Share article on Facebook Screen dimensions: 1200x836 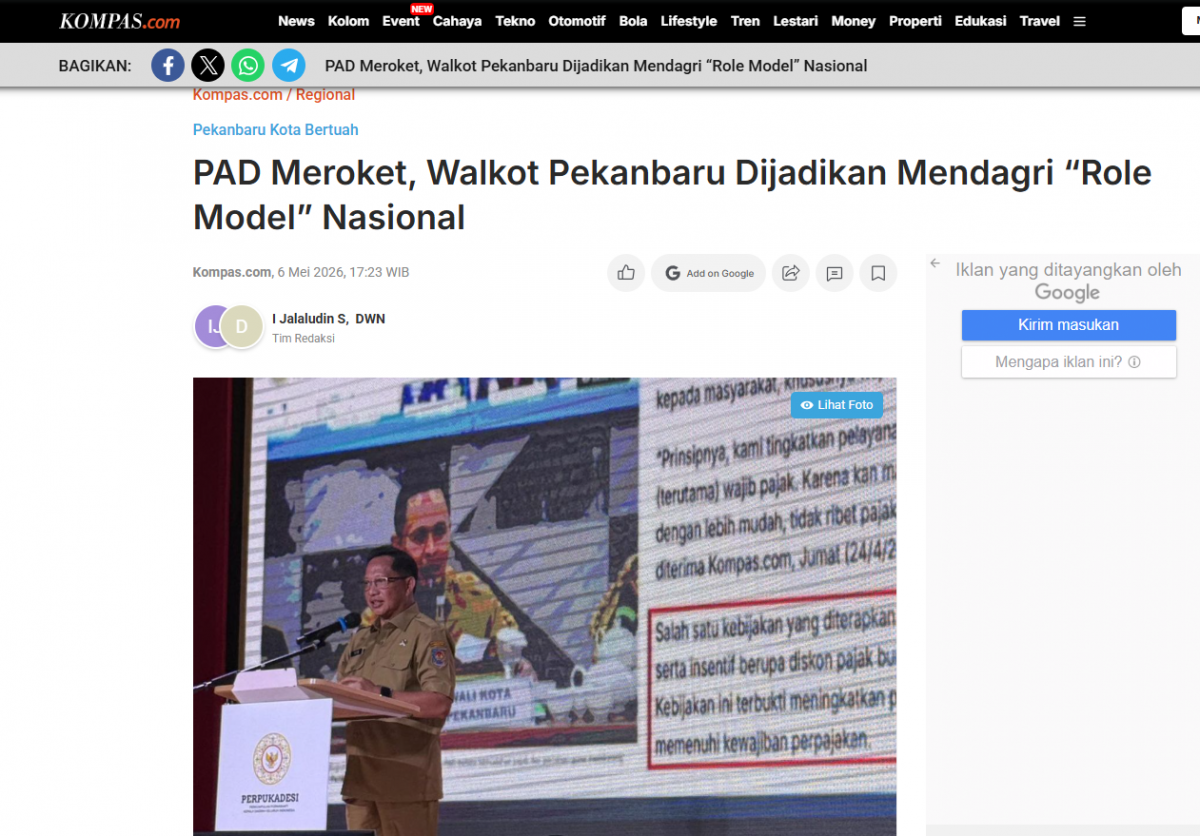tap(168, 66)
